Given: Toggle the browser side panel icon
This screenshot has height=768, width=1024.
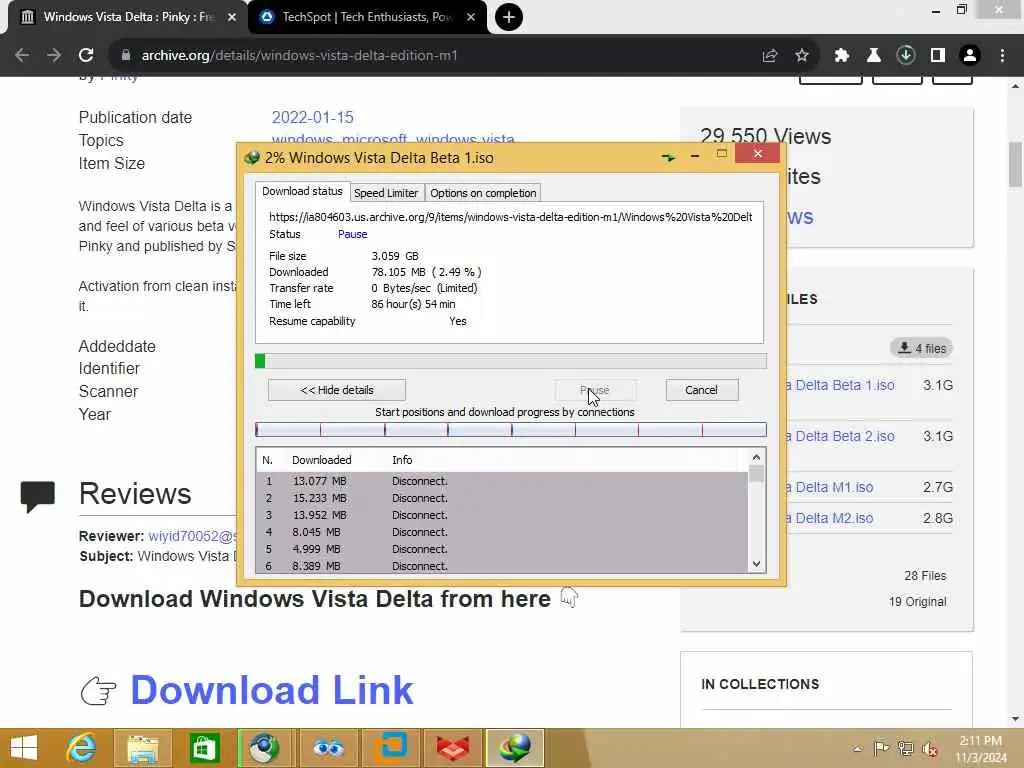Looking at the screenshot, I should click(938, 56).
